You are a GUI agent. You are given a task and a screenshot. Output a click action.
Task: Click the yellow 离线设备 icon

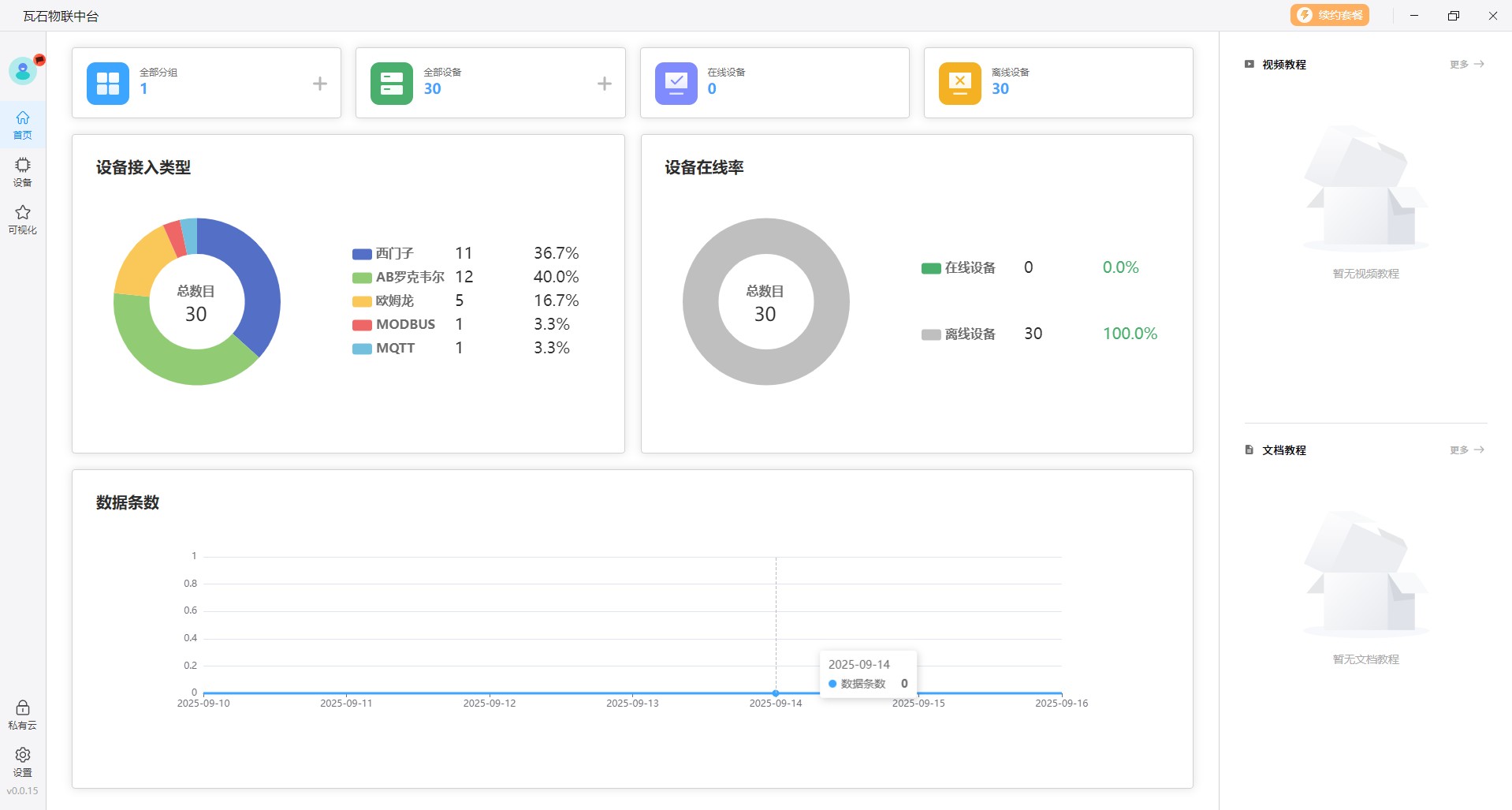point(959,84)
